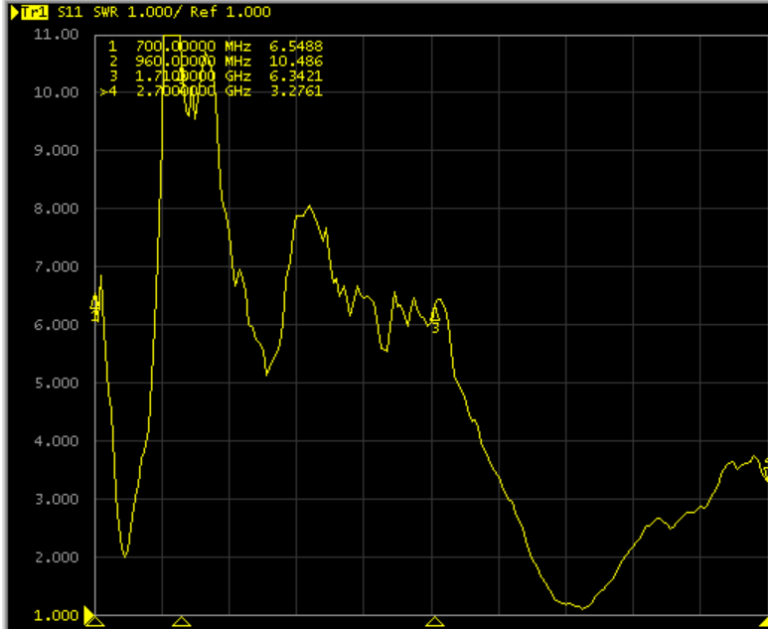Click the marker 1 frequency 700.00000 MHz
The width and height of the screenshot is (768, 629).
pyautogui.click(x=193, y=47)
